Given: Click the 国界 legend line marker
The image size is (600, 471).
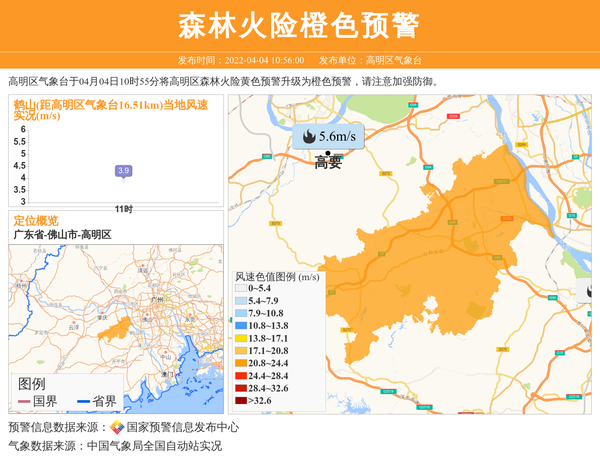Looking at the screenshot, I should click(24, 401).
